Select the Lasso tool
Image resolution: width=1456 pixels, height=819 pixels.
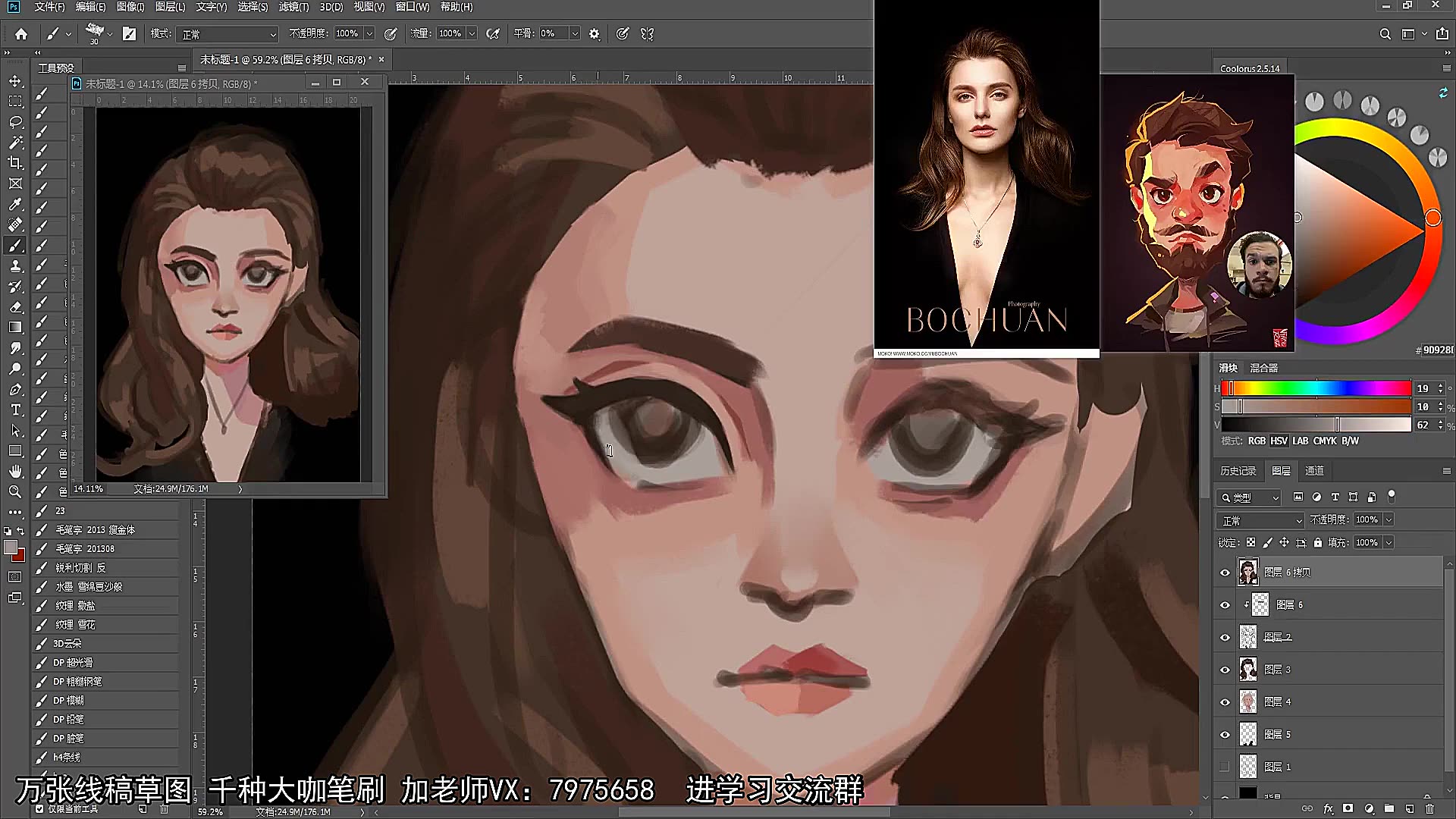coord(15,122)
